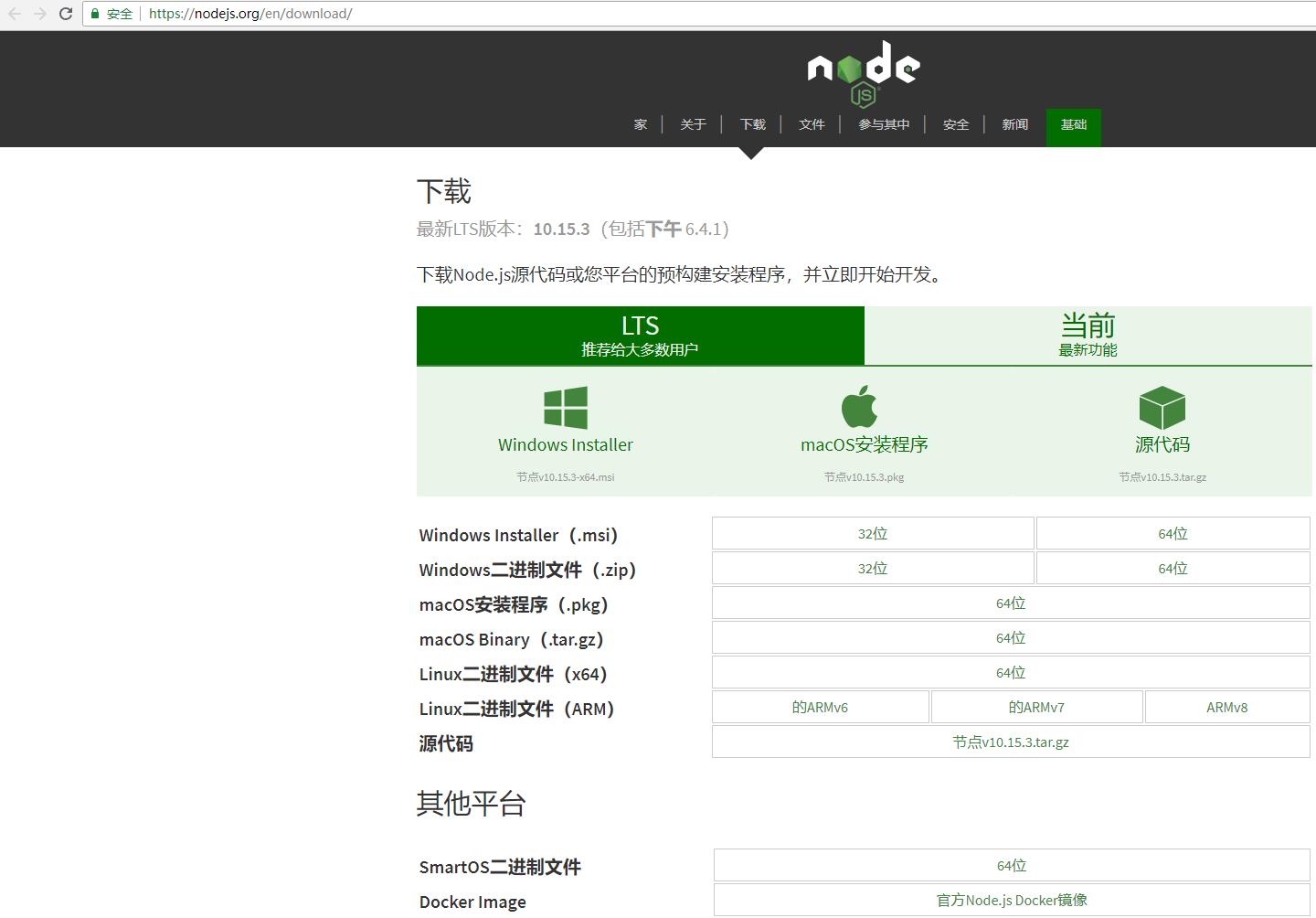
Task: Open the 新闻 navigation item
Action: [x=1015, y=124]
